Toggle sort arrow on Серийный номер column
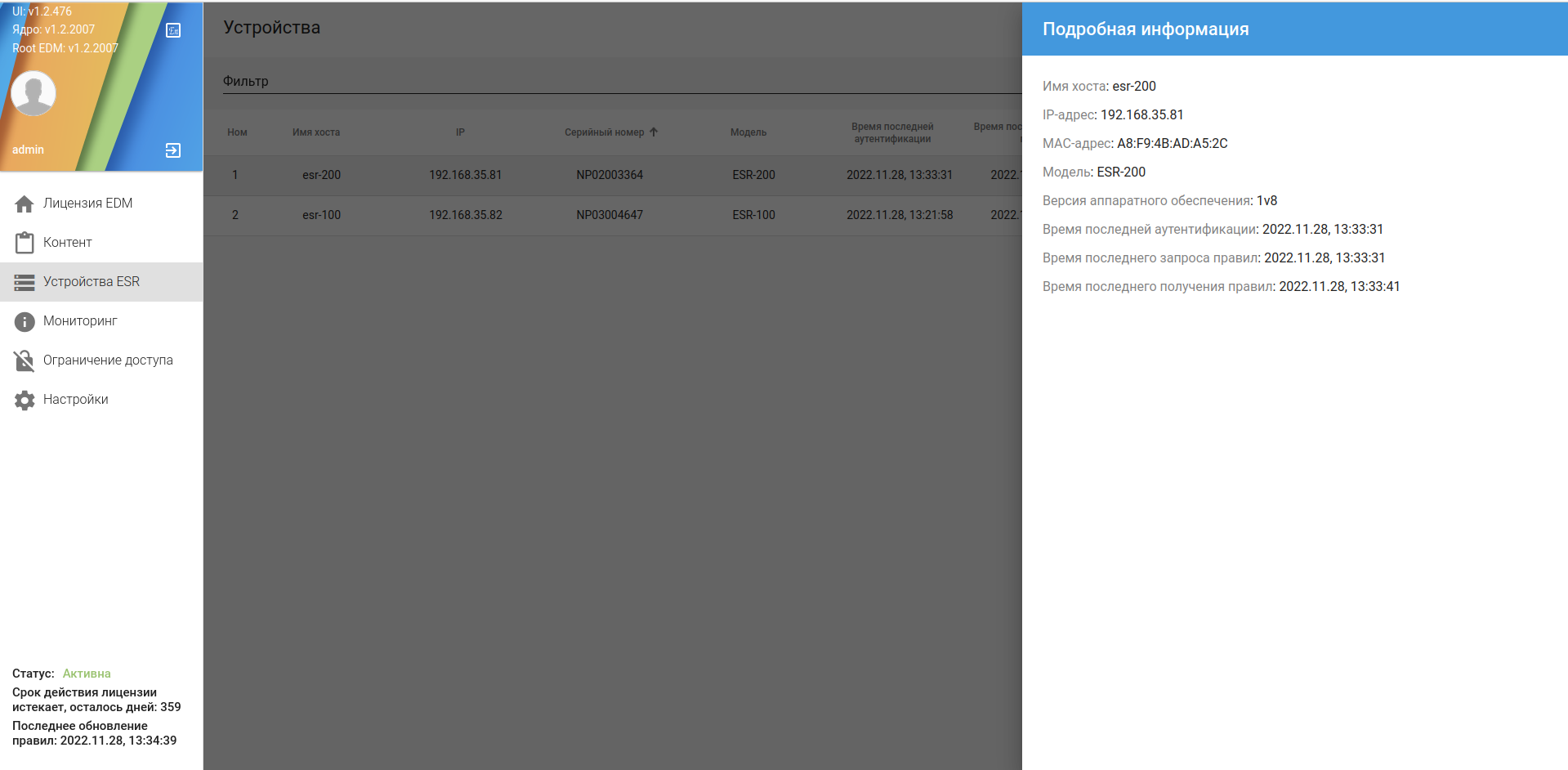 coord(654,132)
